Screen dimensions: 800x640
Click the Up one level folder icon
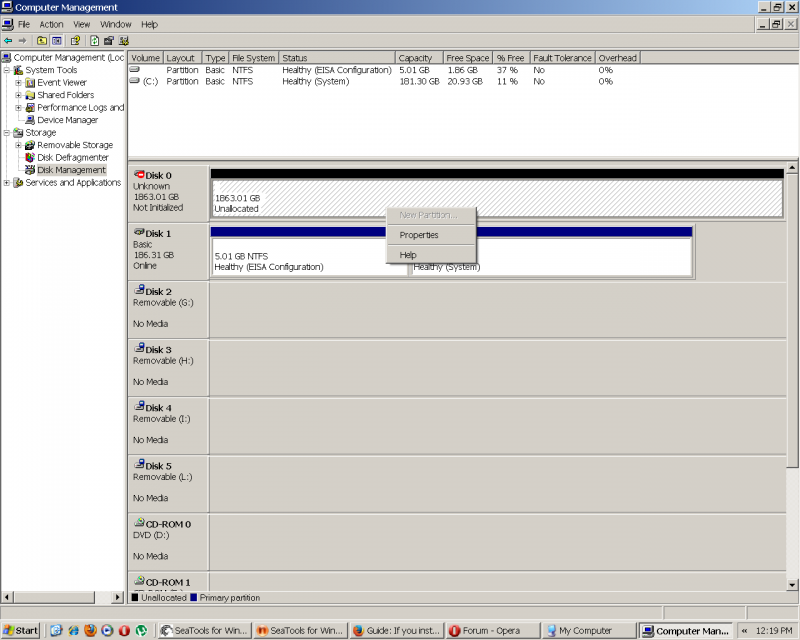click(x=42, y=41)
